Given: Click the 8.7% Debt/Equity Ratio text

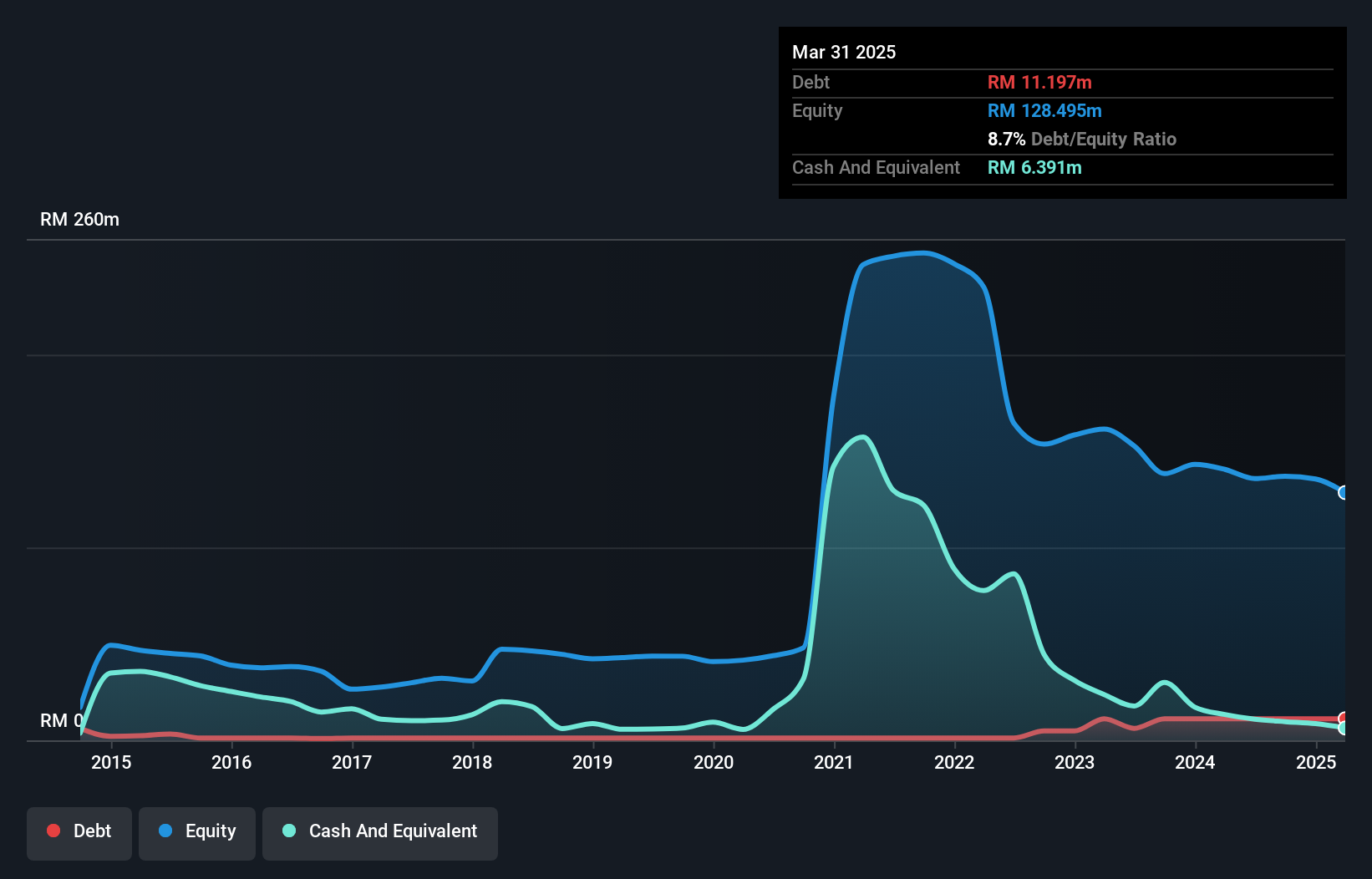Looking at the screenshot, I should point(1082,139).
